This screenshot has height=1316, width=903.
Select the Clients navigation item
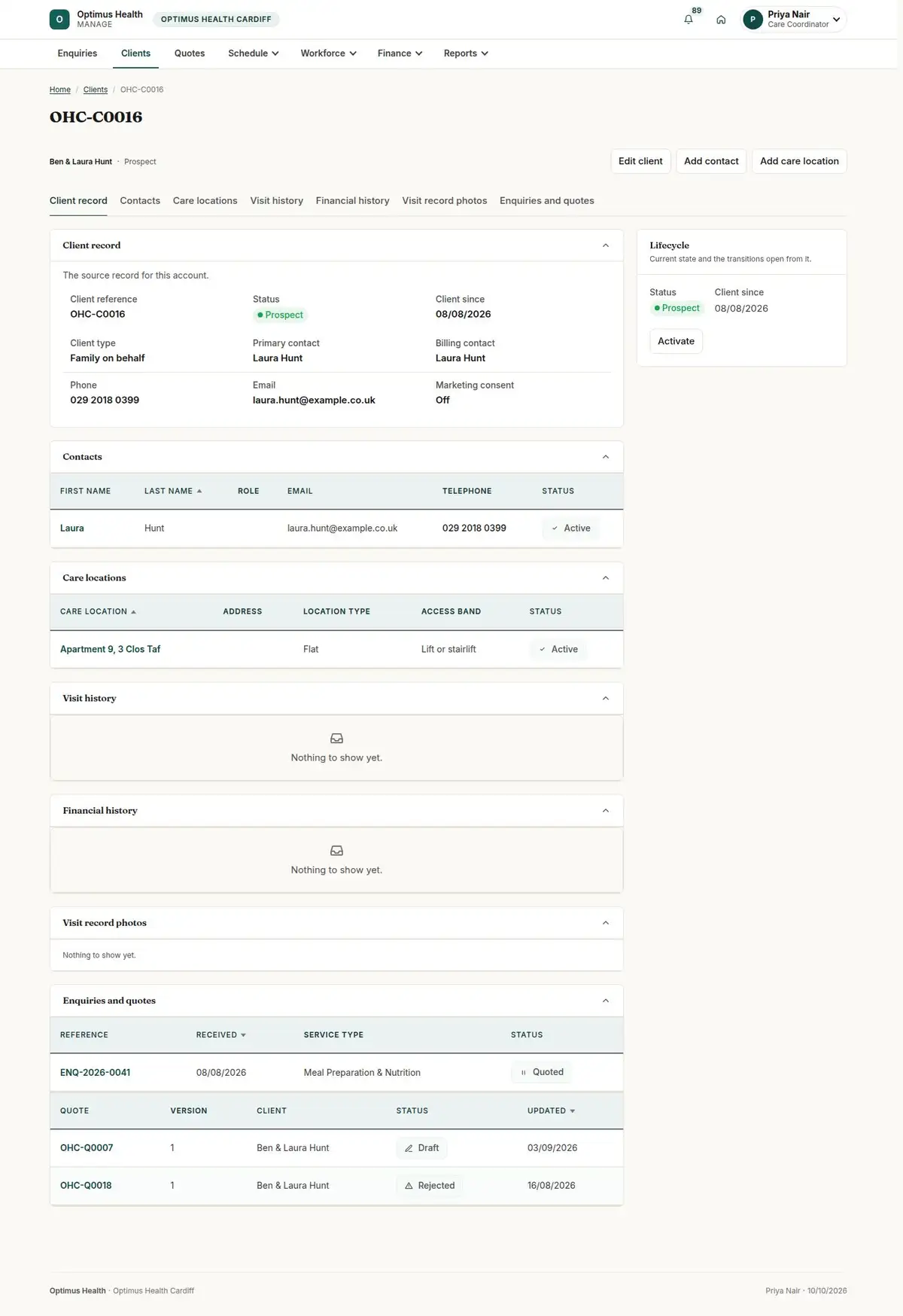(135, 53)
